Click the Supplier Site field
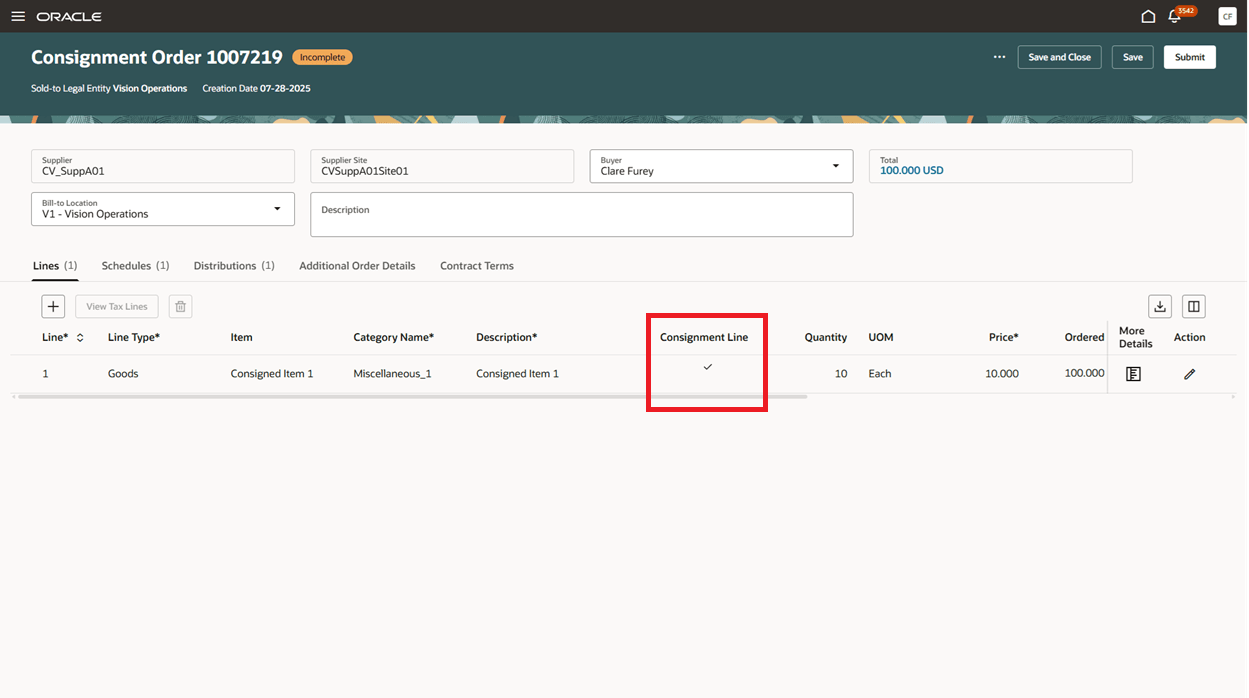The height and width of the screenshot is (698, 1249). click(442, 166)
